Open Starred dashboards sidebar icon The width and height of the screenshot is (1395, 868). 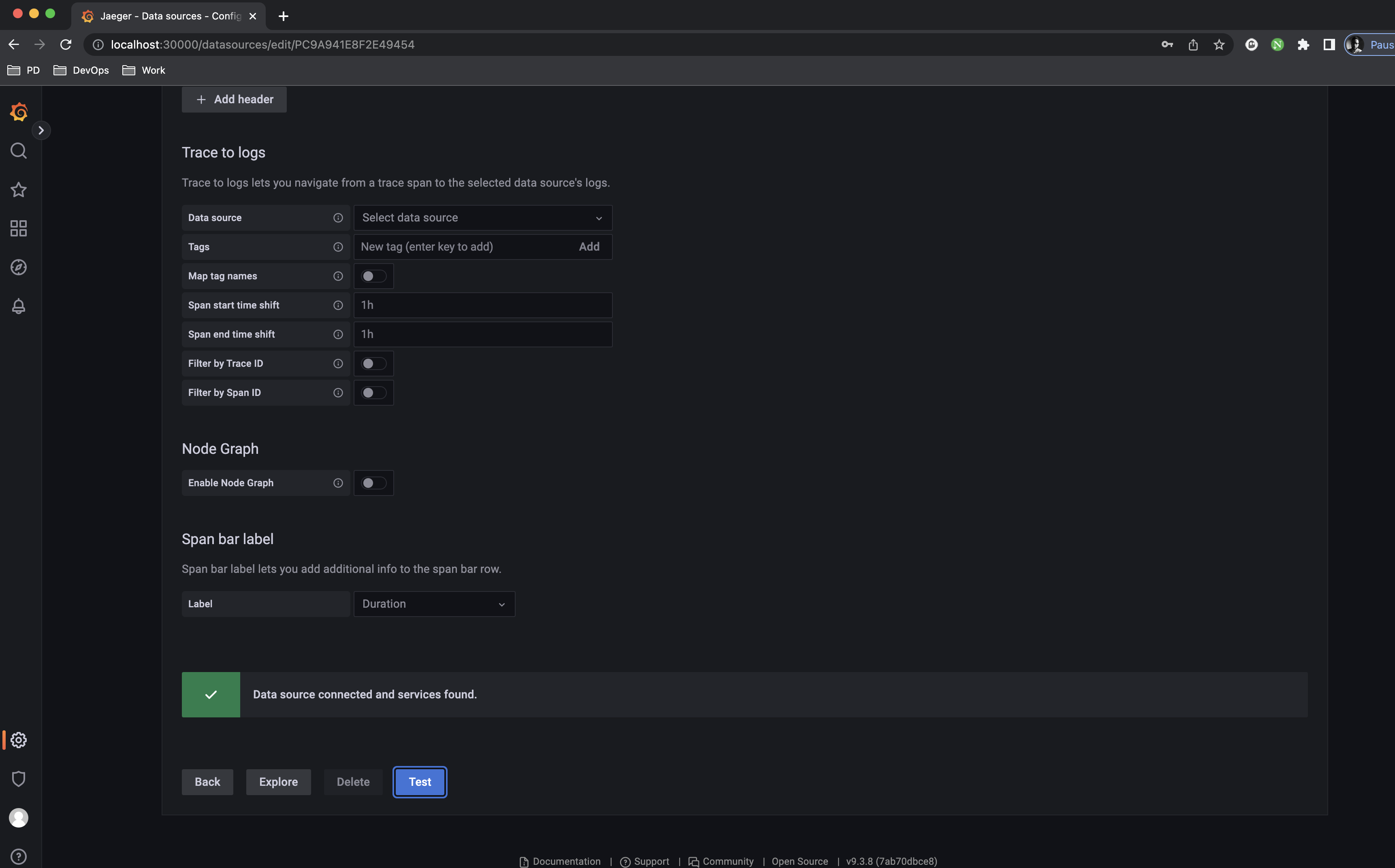point(18,190)
